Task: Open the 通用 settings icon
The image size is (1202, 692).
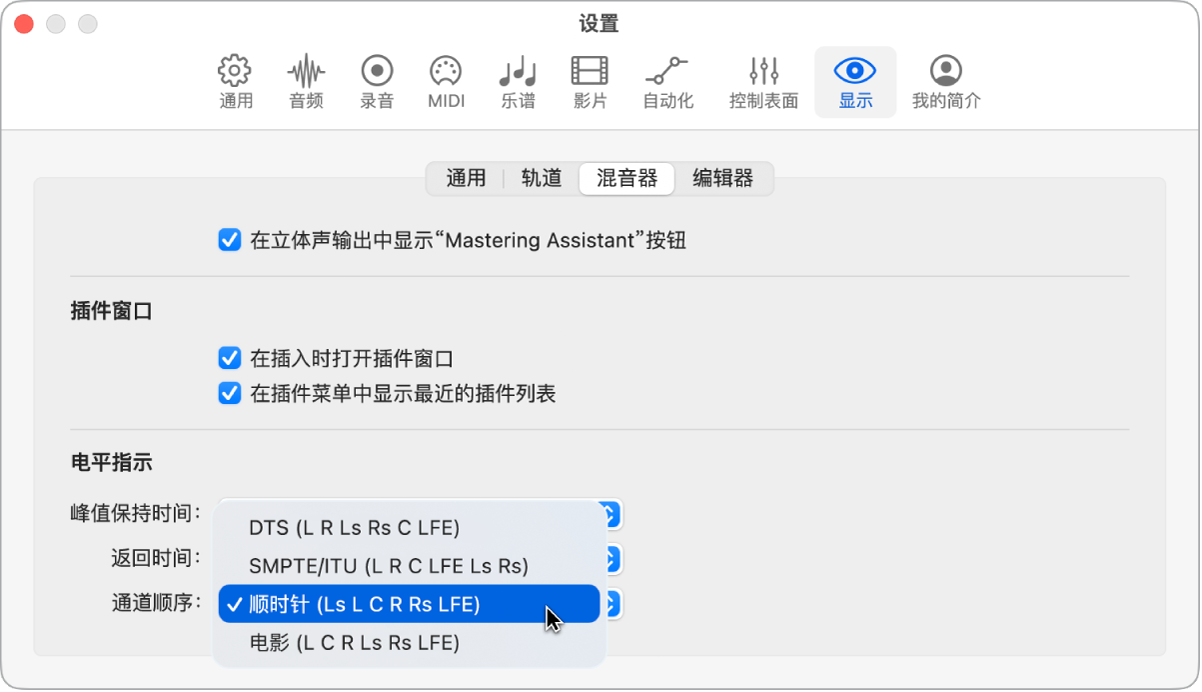Action: click(234, 80)
